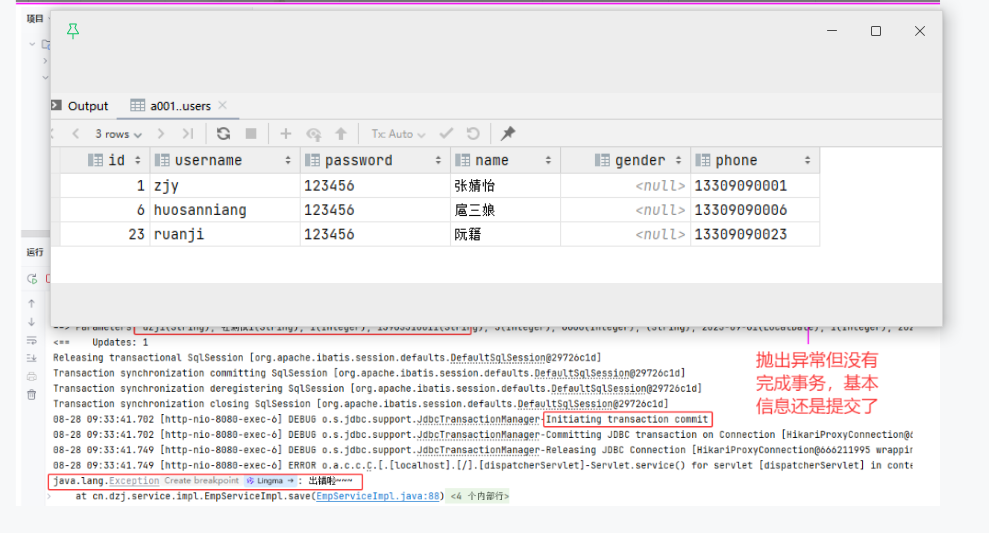Toggle scroll to end of console
989x533 pixels.
tap(32, 359)
